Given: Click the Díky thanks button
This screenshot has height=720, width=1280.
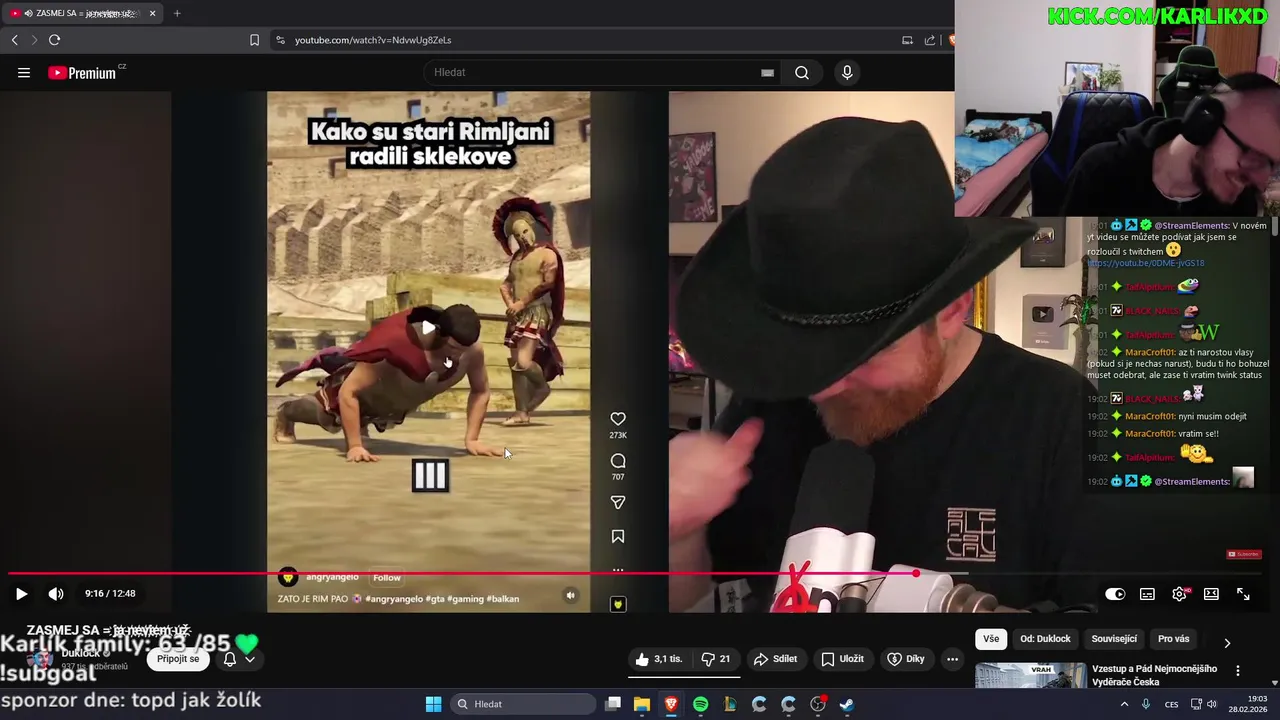Looking at the screenshot, I should click(x=905, y=659).
